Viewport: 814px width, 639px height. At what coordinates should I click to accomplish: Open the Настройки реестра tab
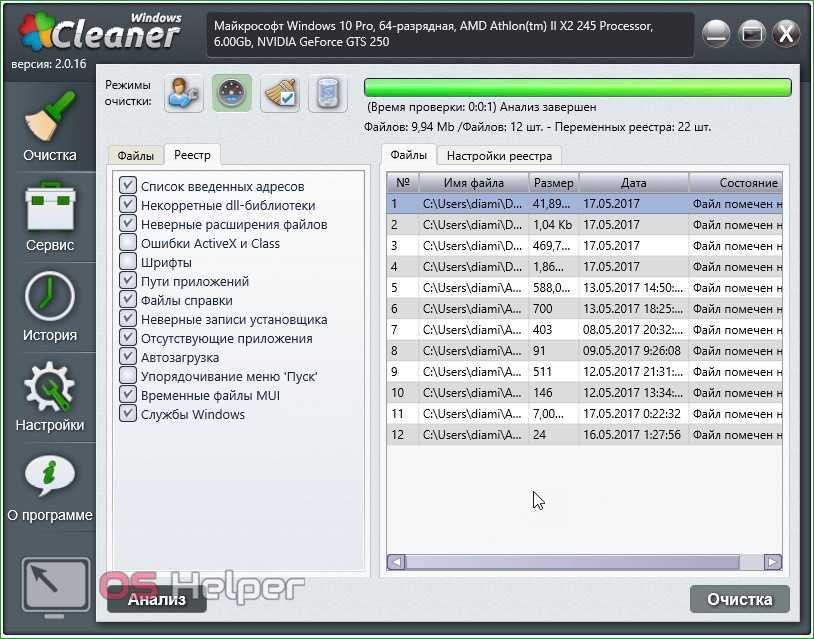(499, 156)
